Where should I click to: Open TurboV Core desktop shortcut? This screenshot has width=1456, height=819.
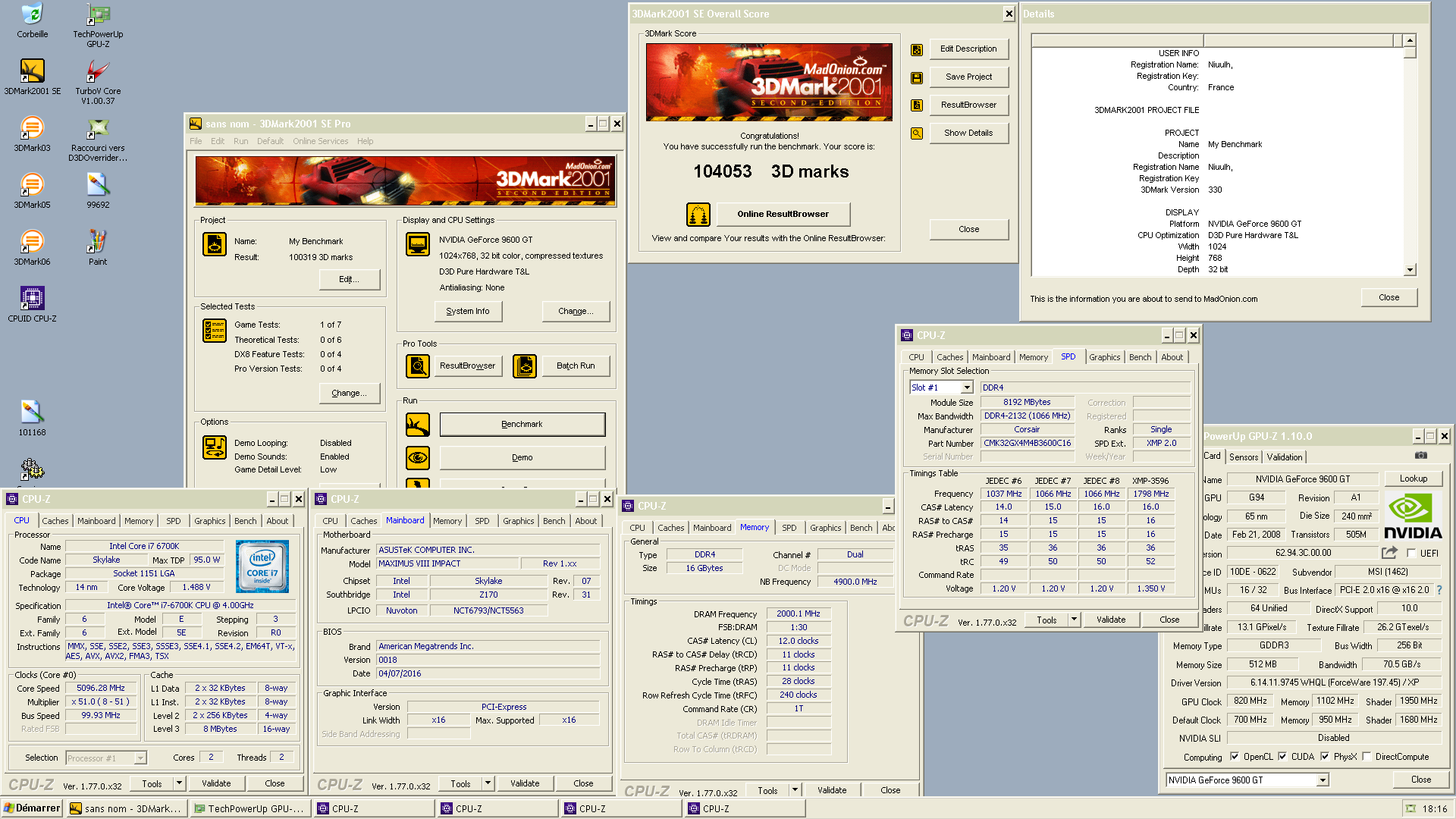click(x=98, y=82)
